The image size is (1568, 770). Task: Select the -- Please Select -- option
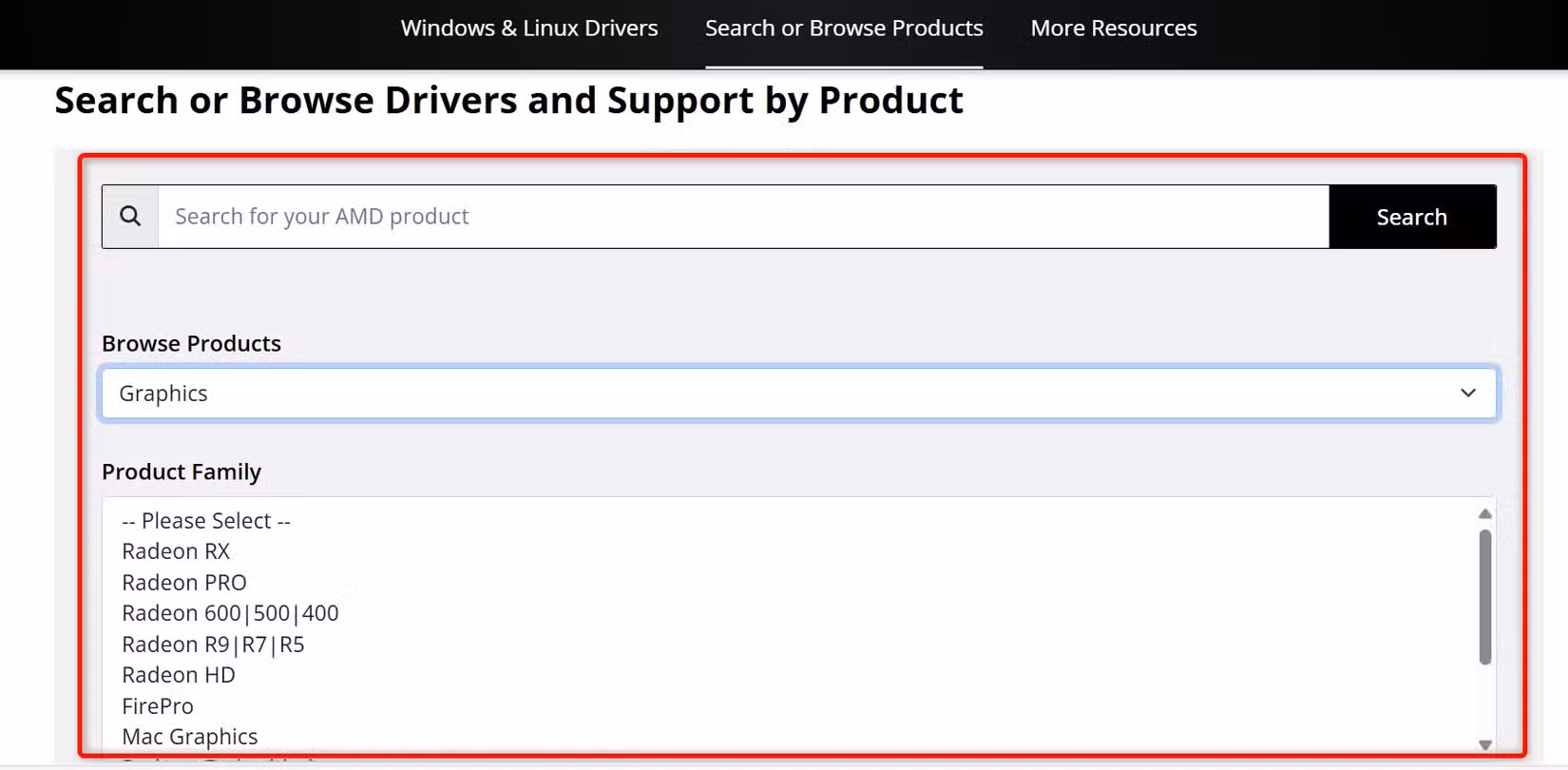206,521
